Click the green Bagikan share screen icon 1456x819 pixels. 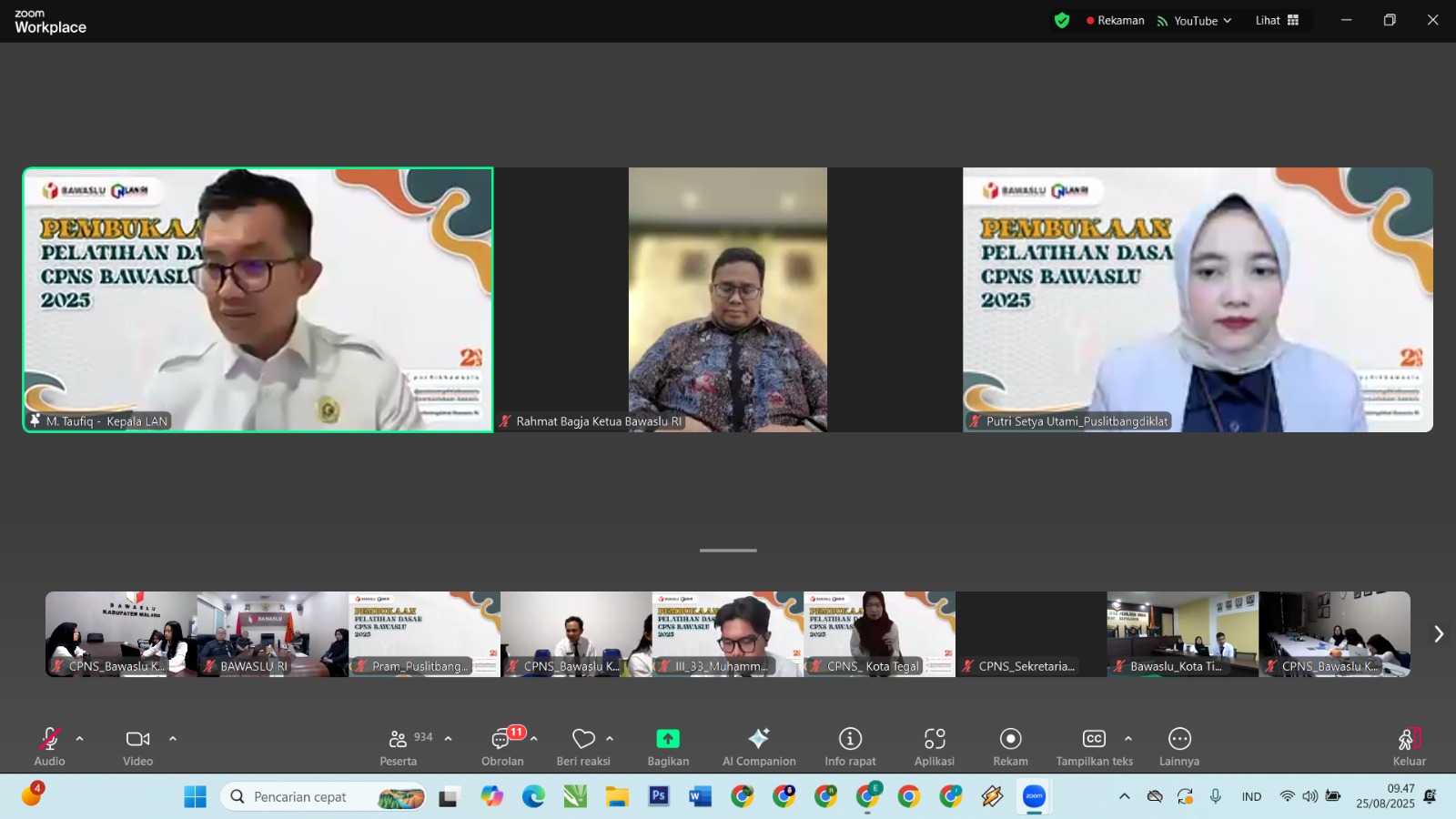point(668,739)
